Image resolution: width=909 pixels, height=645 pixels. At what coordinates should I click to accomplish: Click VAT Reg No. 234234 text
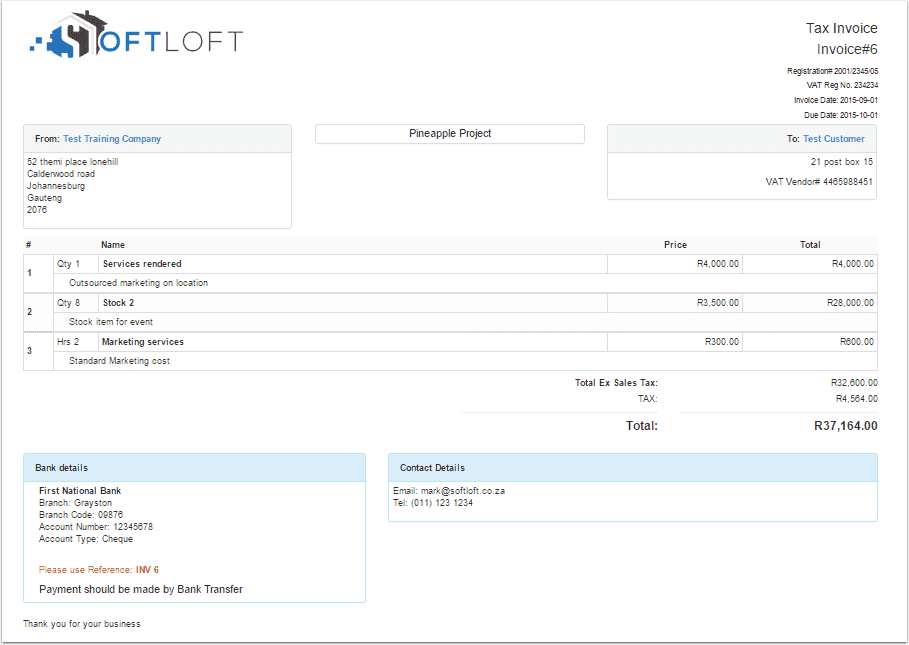(842, 85)
